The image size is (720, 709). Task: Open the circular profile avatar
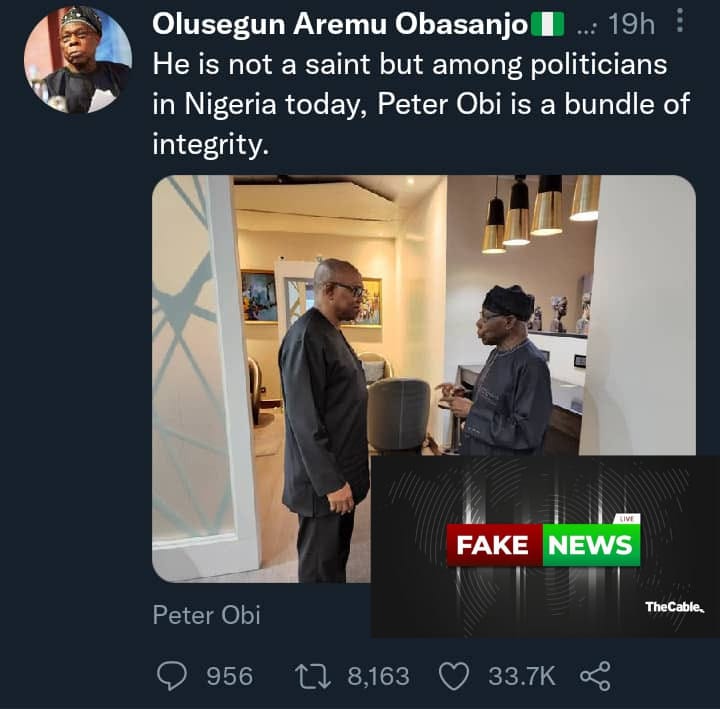(78, 60)
